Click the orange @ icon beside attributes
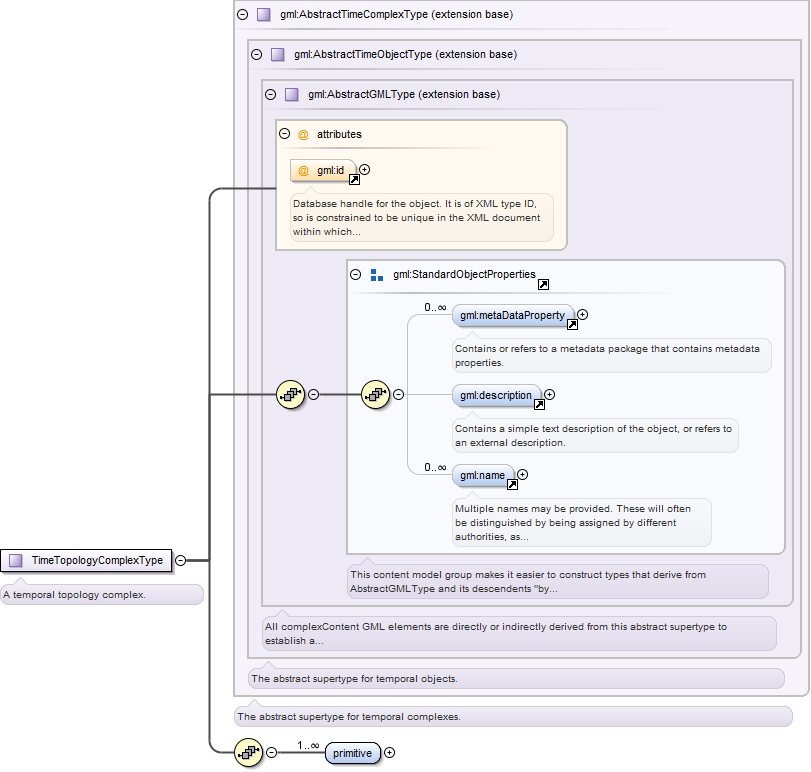 click(304, 134)
